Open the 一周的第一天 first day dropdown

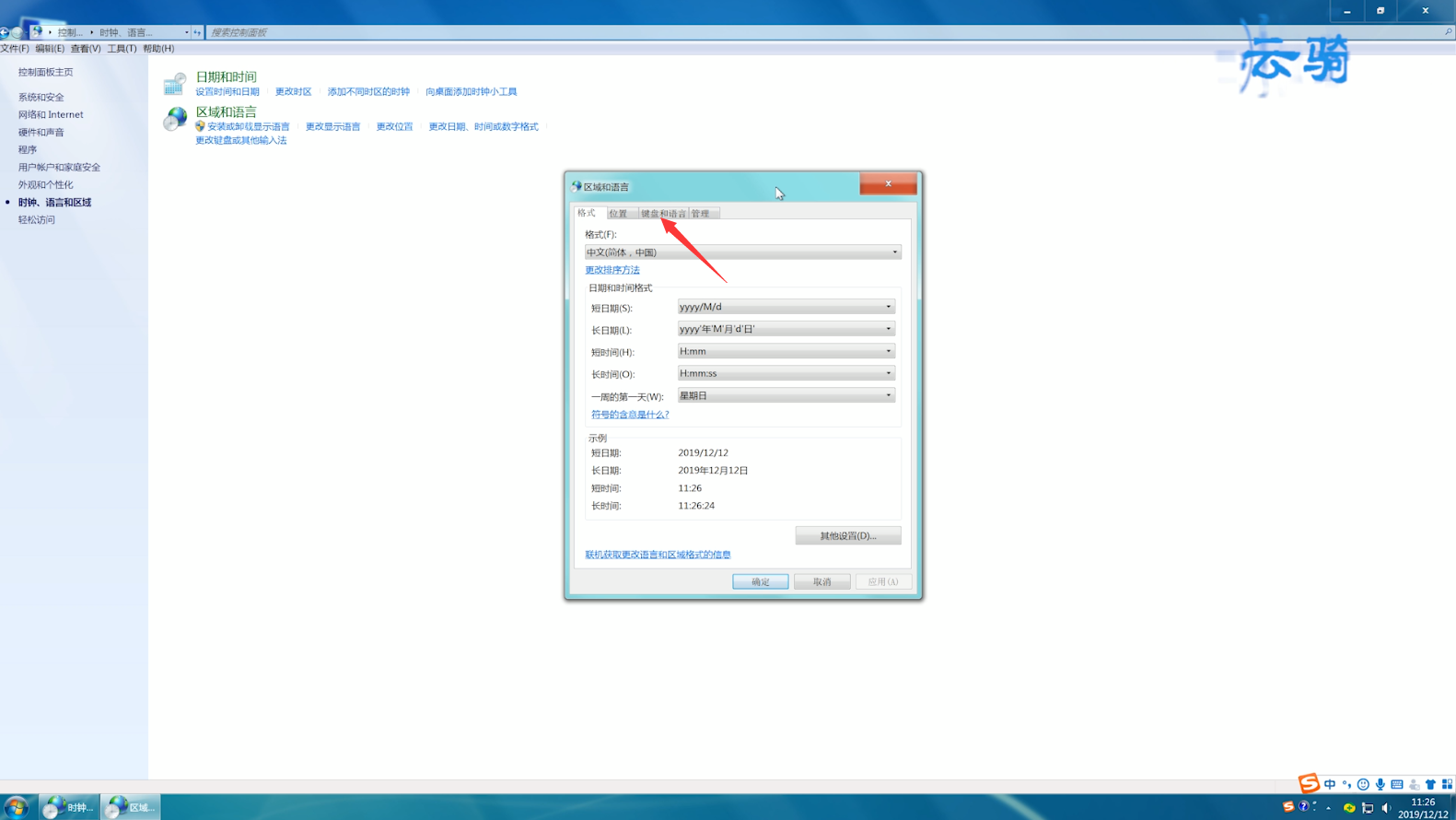pyautogui.click(x=786, y=395)
